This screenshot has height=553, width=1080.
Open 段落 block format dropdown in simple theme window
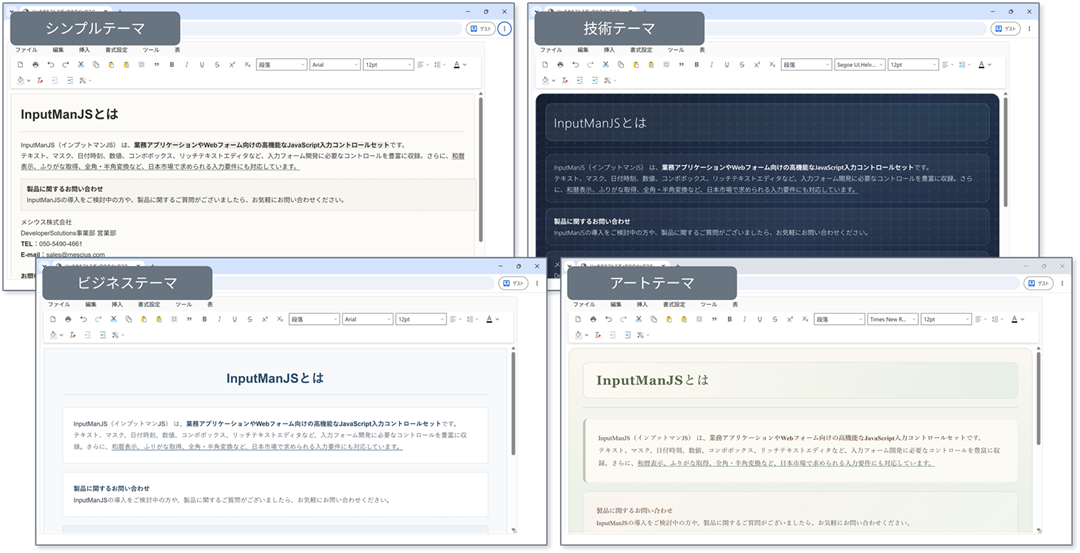[282, 65]
